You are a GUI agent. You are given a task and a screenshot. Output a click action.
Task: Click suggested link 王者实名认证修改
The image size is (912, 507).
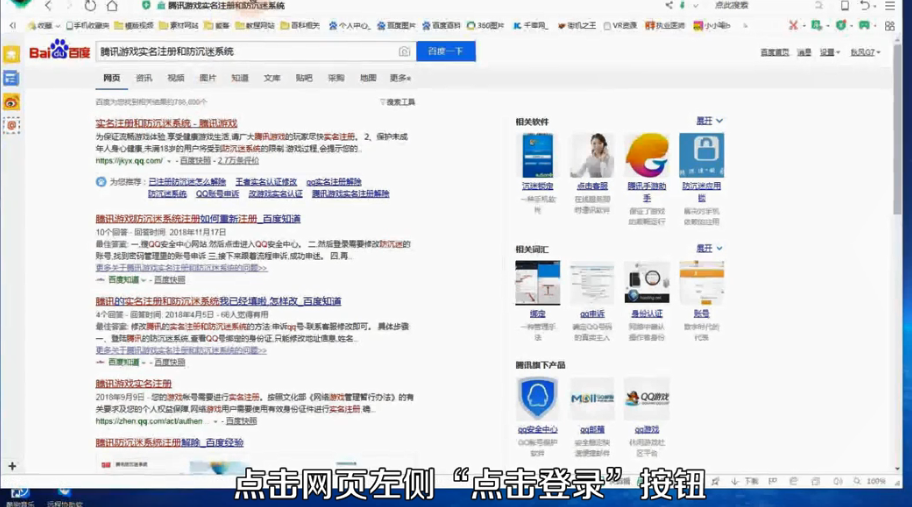(x=266, y=182)
